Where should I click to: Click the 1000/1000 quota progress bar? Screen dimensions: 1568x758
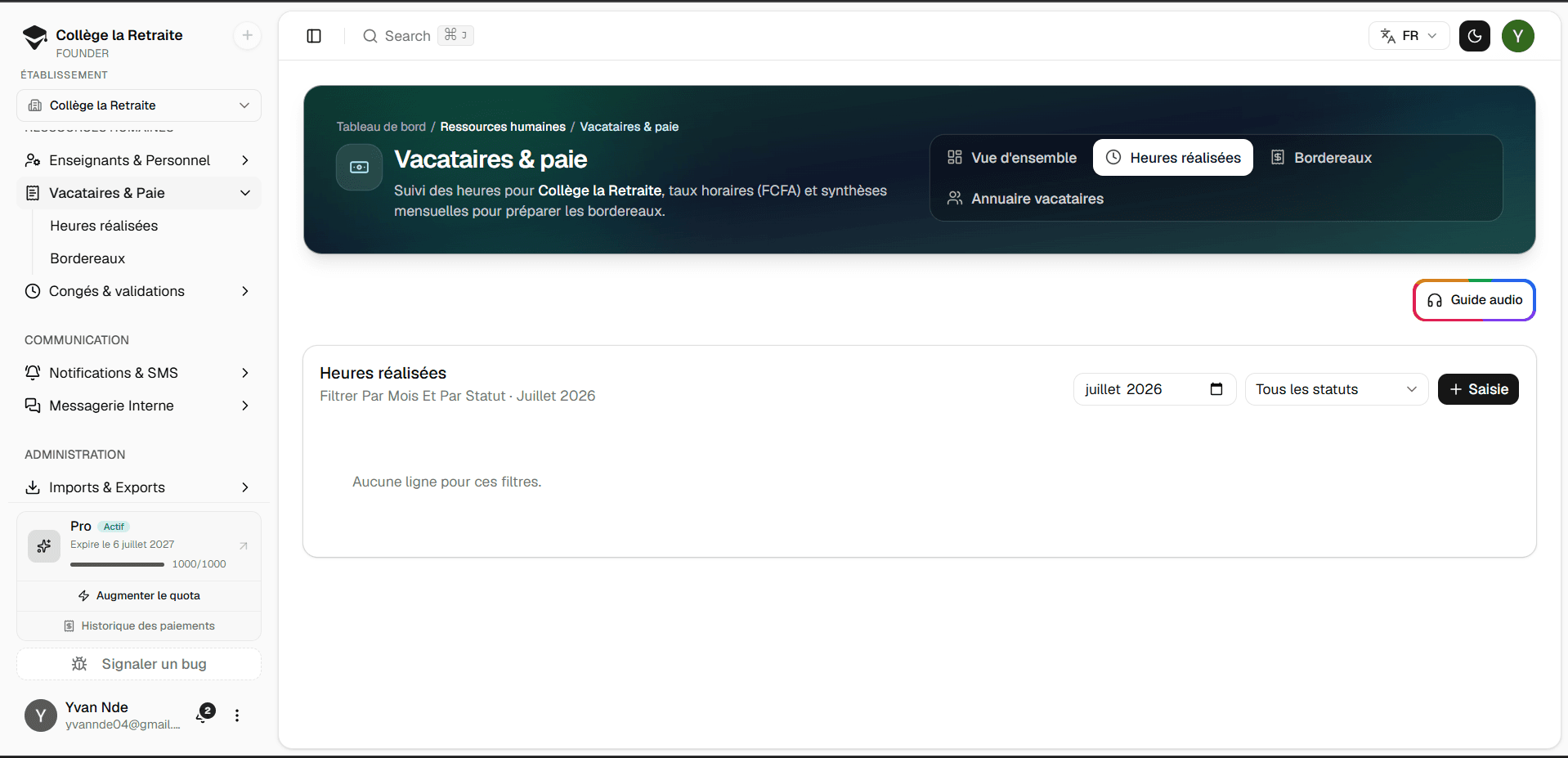click(x=117, y=564)
